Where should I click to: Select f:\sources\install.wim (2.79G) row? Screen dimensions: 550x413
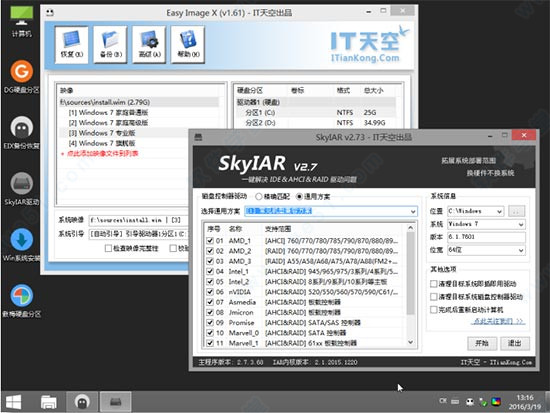click(x=139, y=102)
